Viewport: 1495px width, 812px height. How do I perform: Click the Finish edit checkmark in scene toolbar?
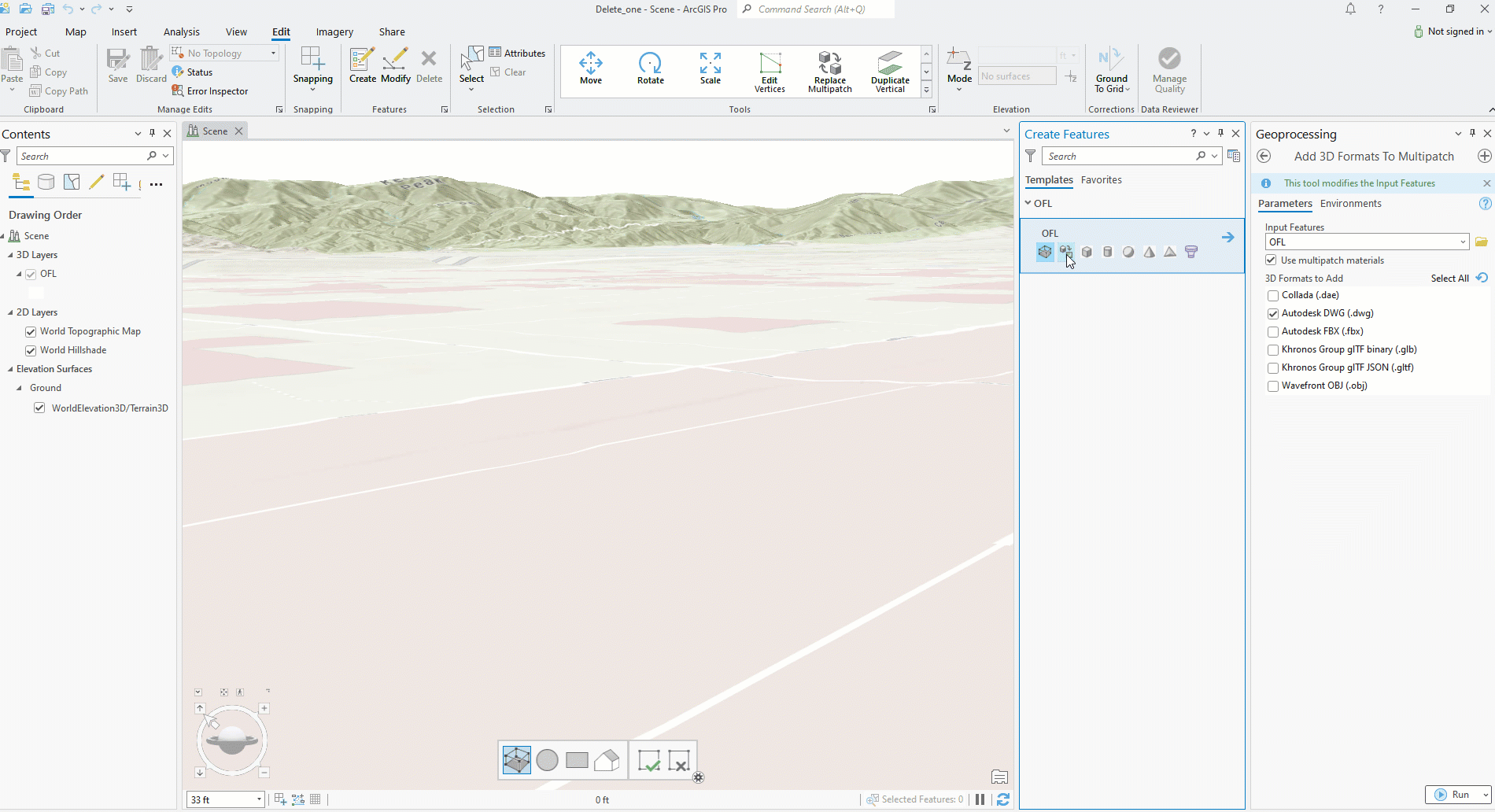(648, 759)
